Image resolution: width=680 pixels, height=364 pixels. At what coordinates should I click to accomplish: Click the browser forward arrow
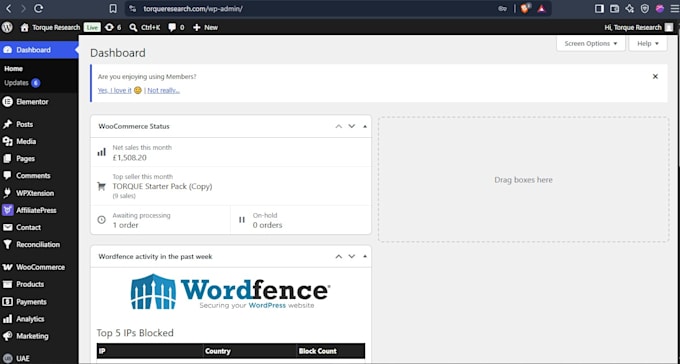pos(23,8)
